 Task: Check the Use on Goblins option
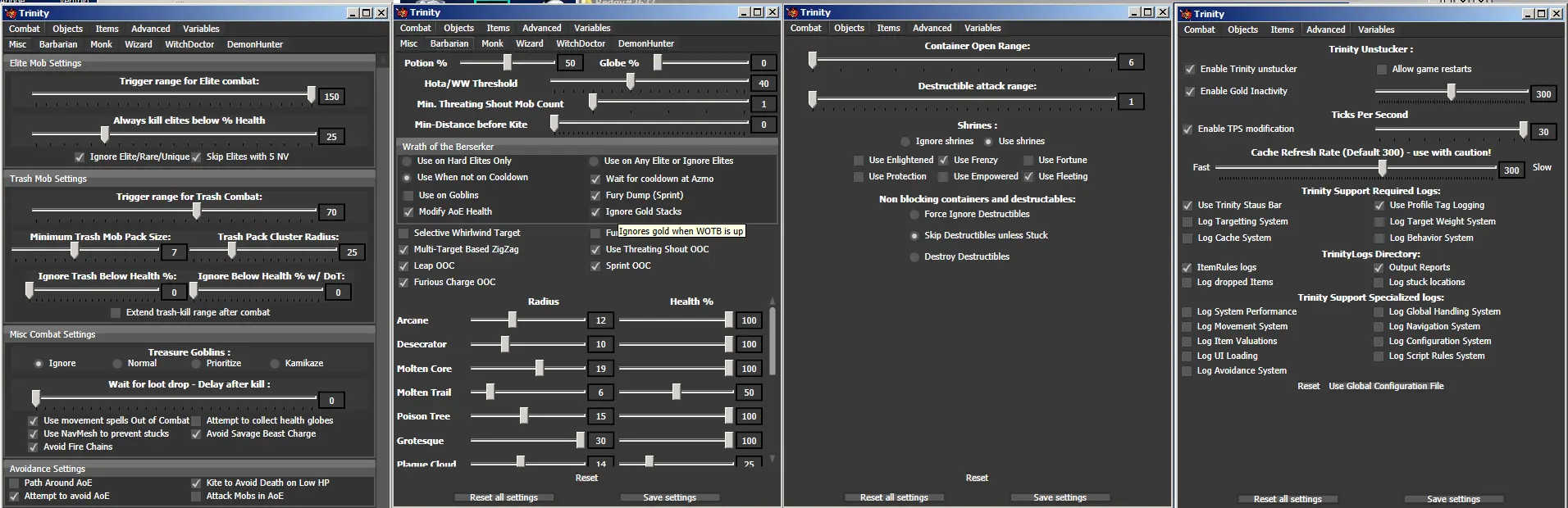point(408,195)
